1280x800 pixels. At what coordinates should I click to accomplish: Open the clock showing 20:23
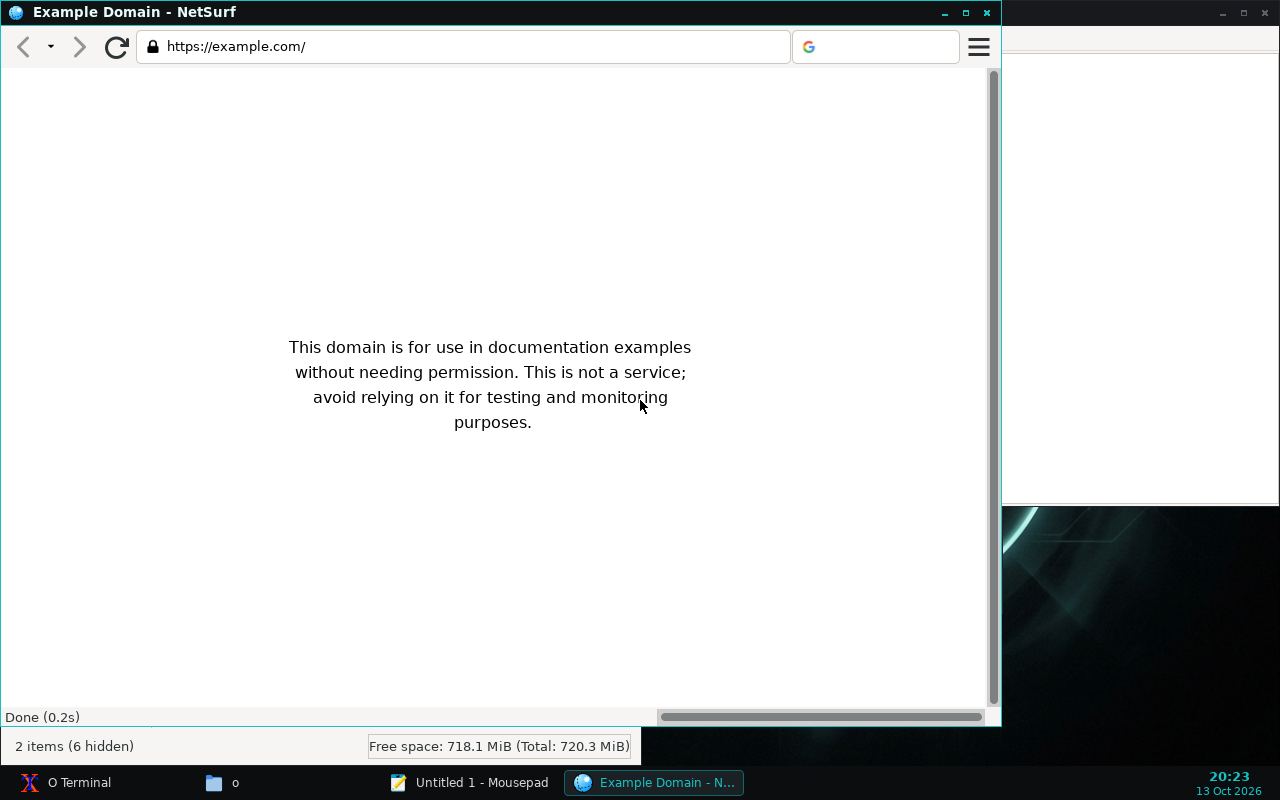(x=1229, y=783)
